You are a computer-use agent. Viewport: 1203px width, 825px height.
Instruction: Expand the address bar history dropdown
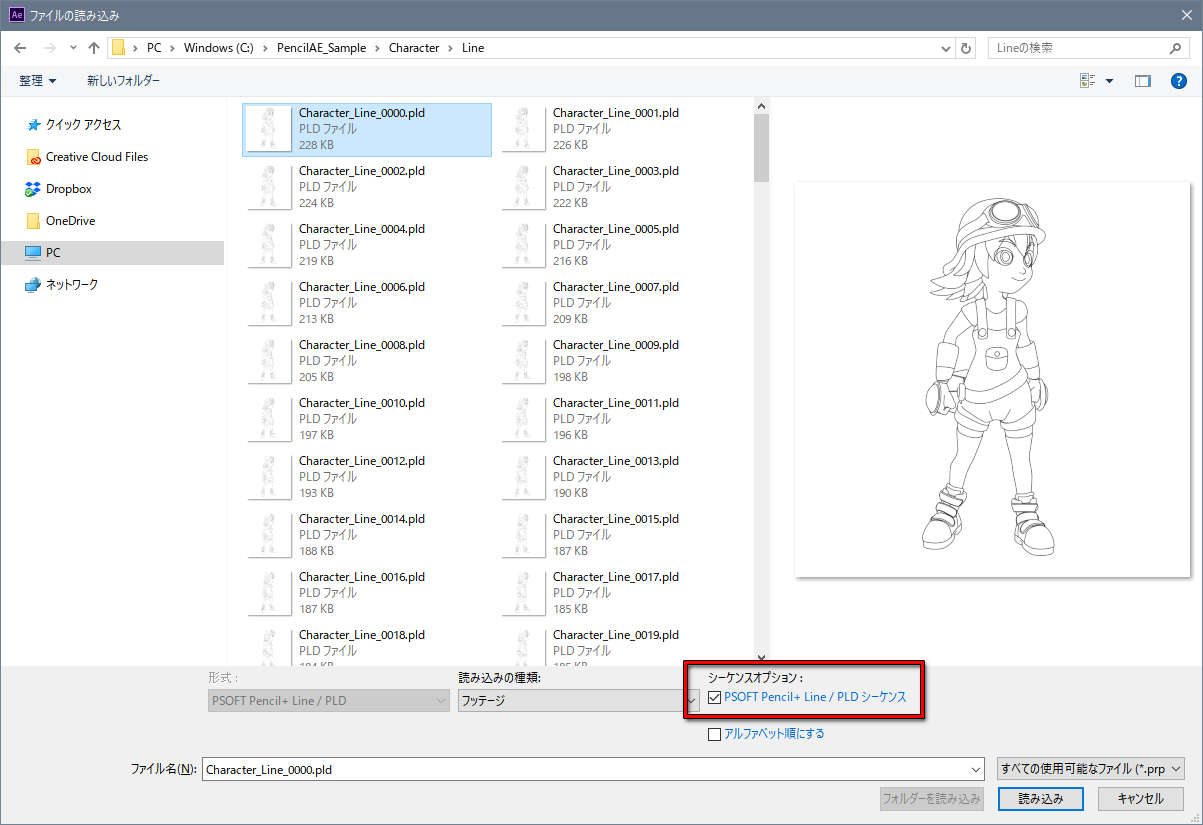(x=946, y=48)
